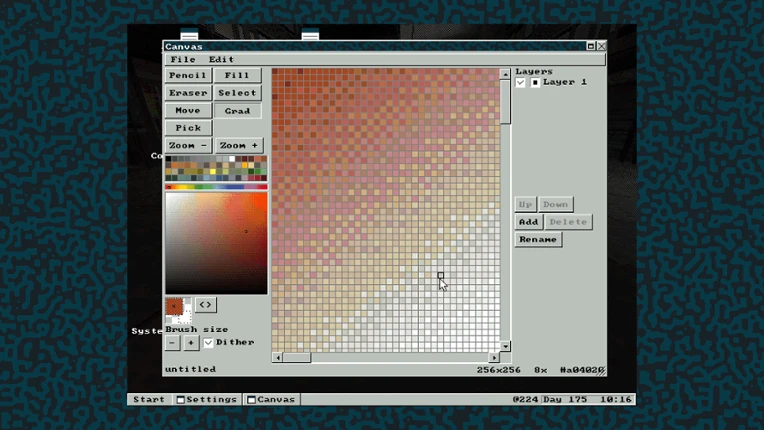Image resolution: width=764 pixels, height=430 pixels.
Task: Select the Pencil tool
Action: click(x=188, y=75)
